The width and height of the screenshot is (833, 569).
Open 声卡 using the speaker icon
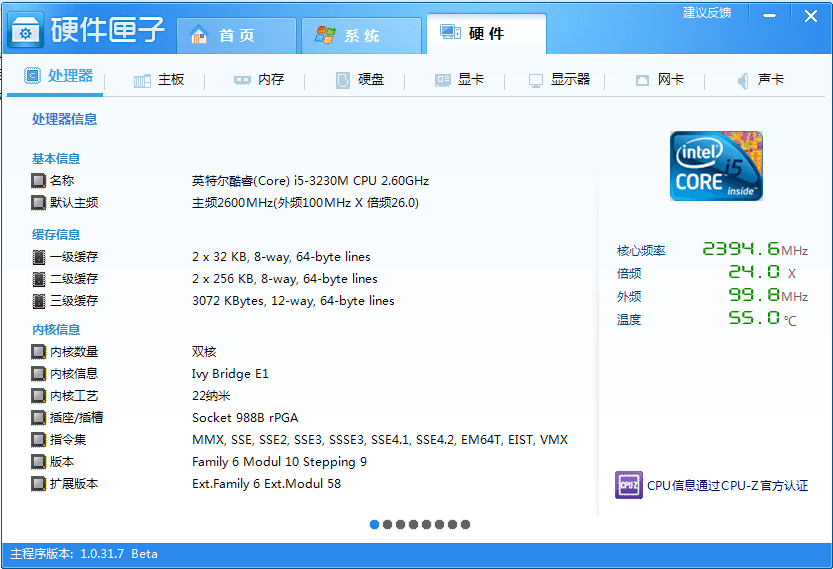[x=743, y=80]
